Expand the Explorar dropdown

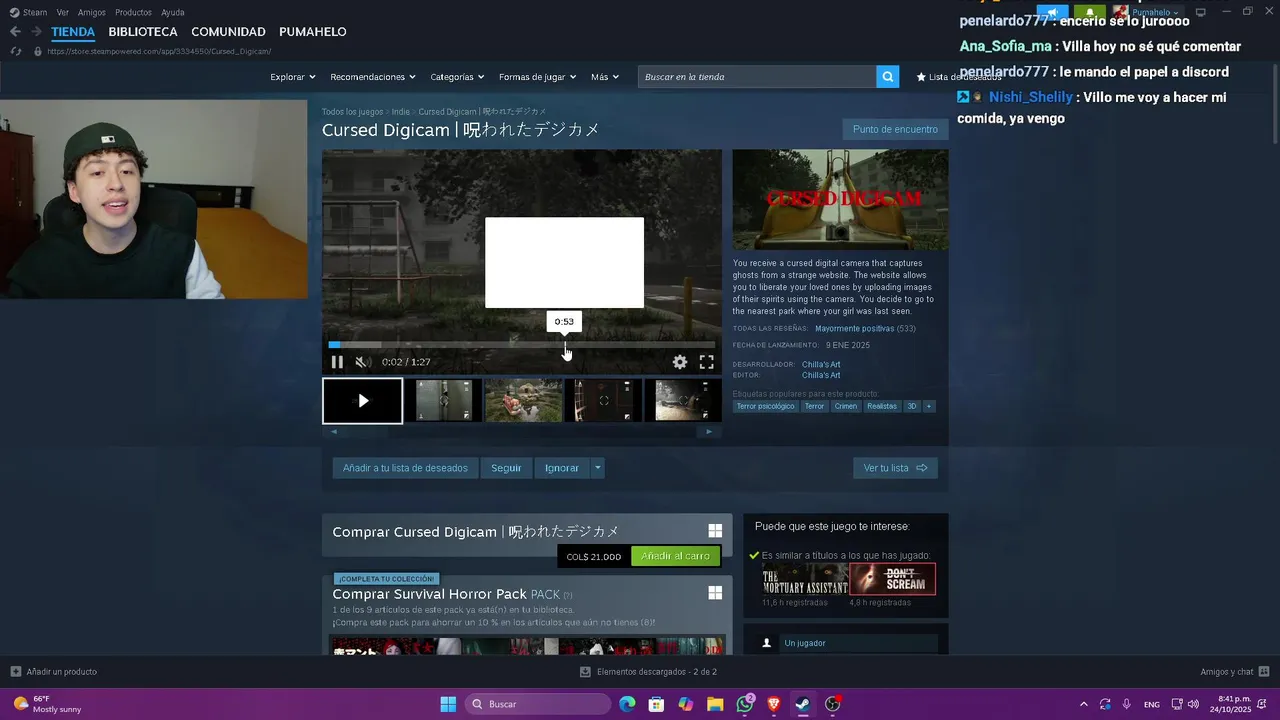click(292, 77)
